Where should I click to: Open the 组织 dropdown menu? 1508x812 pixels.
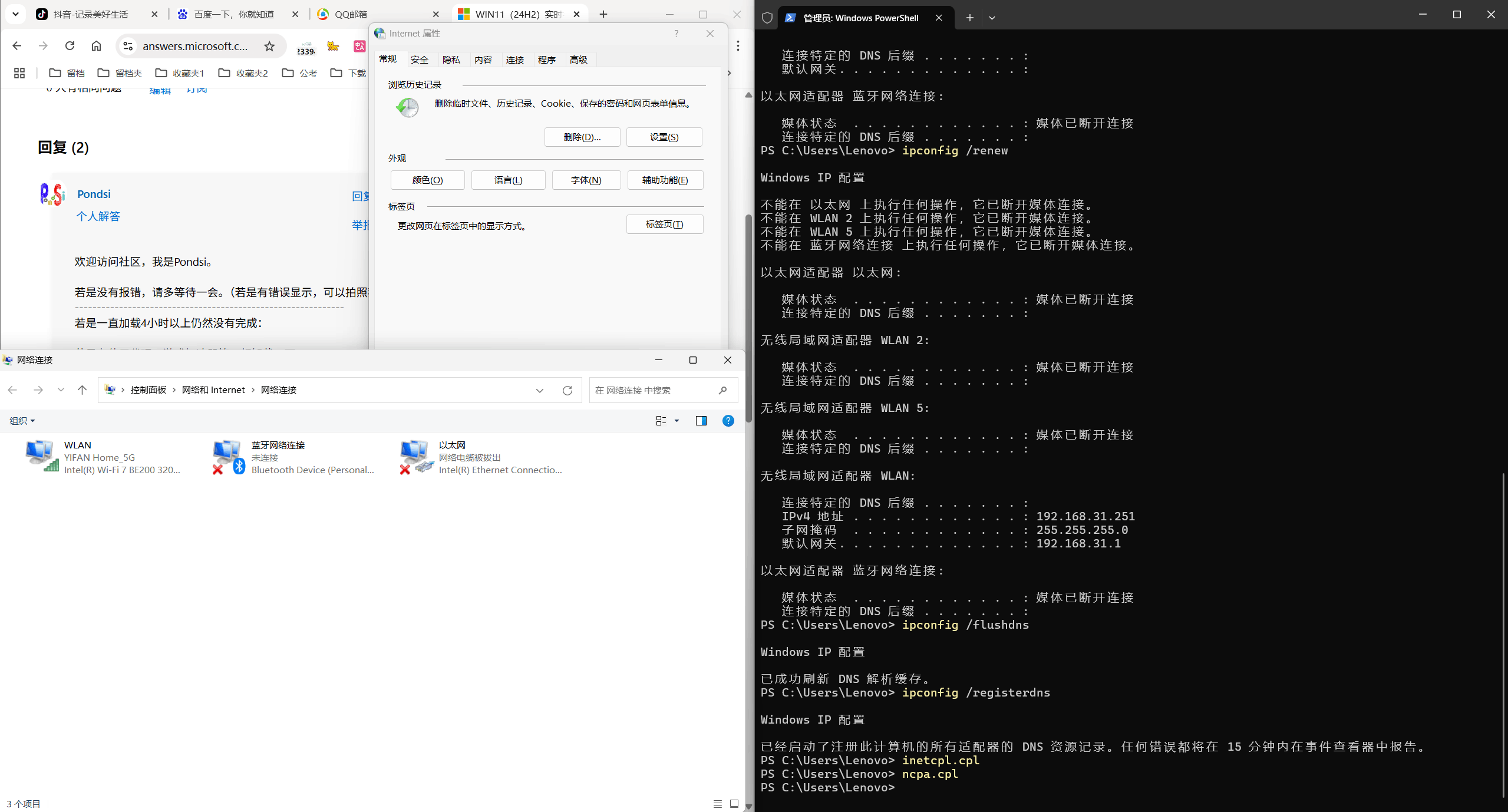click(x=22, y=421)
